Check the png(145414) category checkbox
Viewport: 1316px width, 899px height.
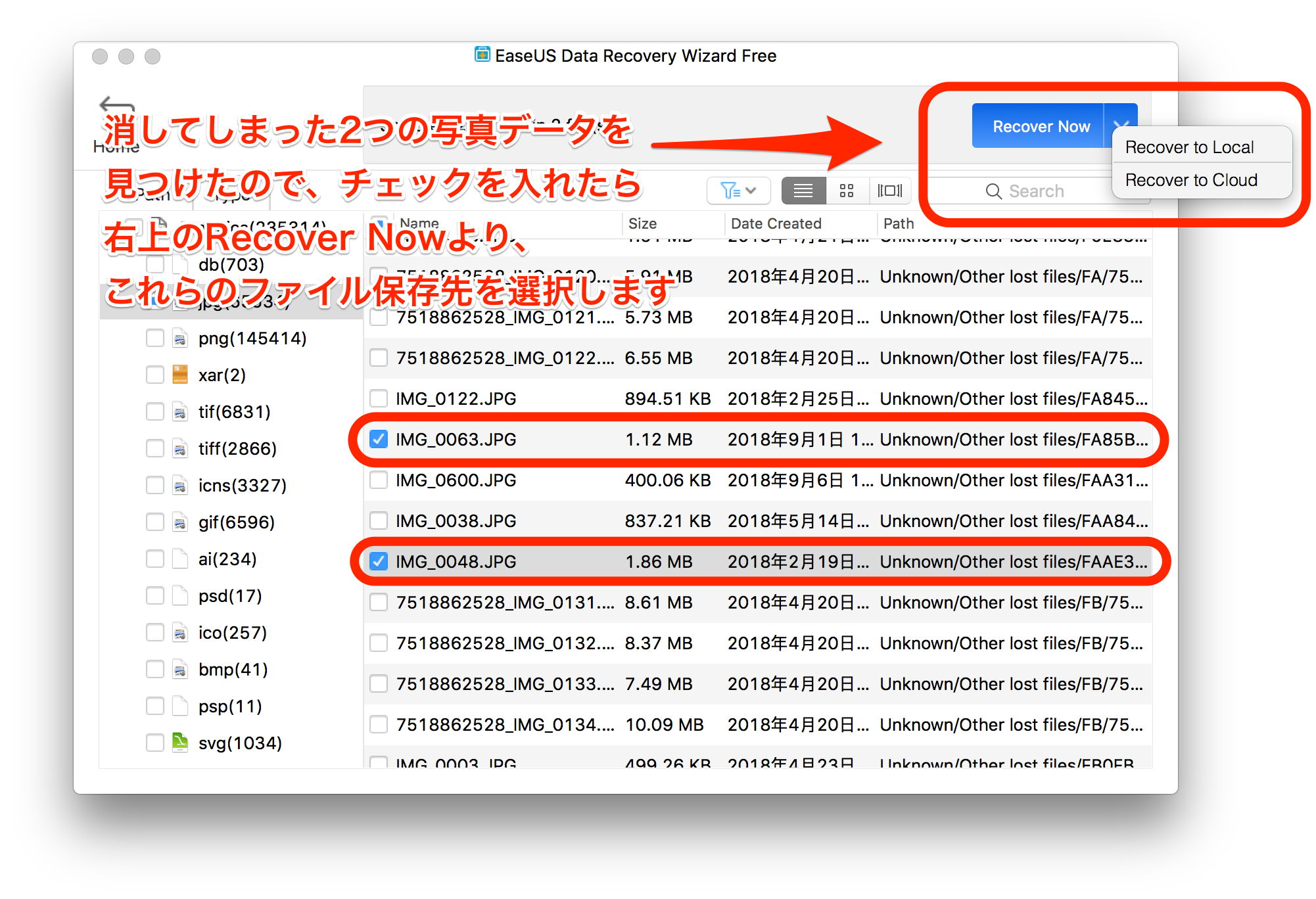pyautogui.click(x=155, y=338)
